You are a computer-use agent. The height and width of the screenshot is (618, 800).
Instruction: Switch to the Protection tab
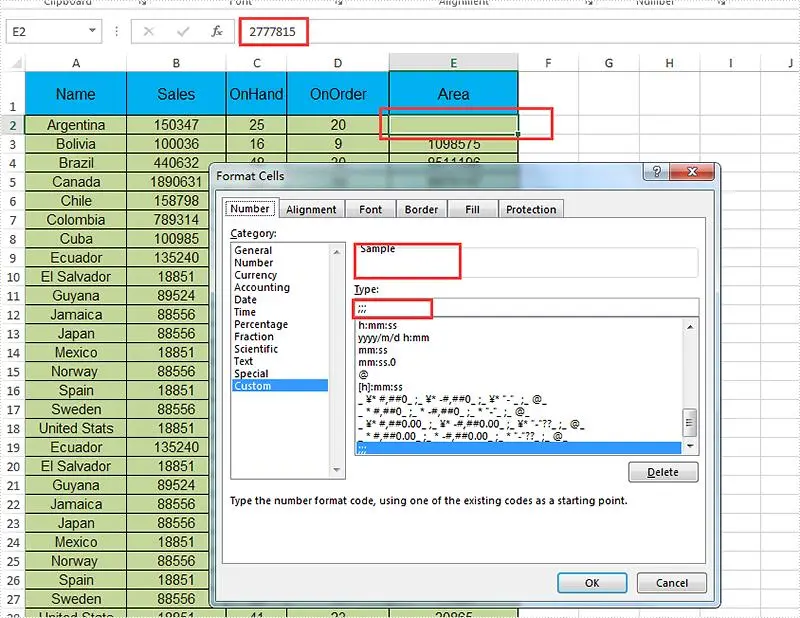[x=531, y=209]
